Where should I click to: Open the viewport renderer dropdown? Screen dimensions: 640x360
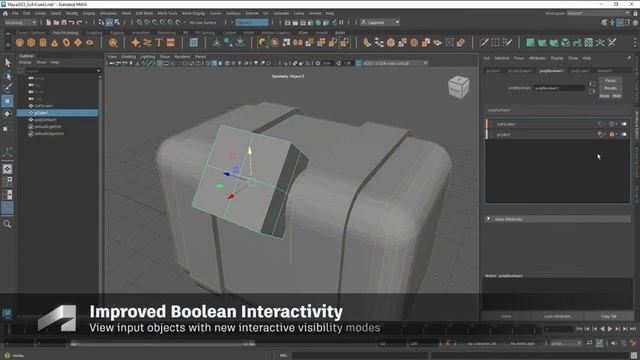[x=392, y=63]
